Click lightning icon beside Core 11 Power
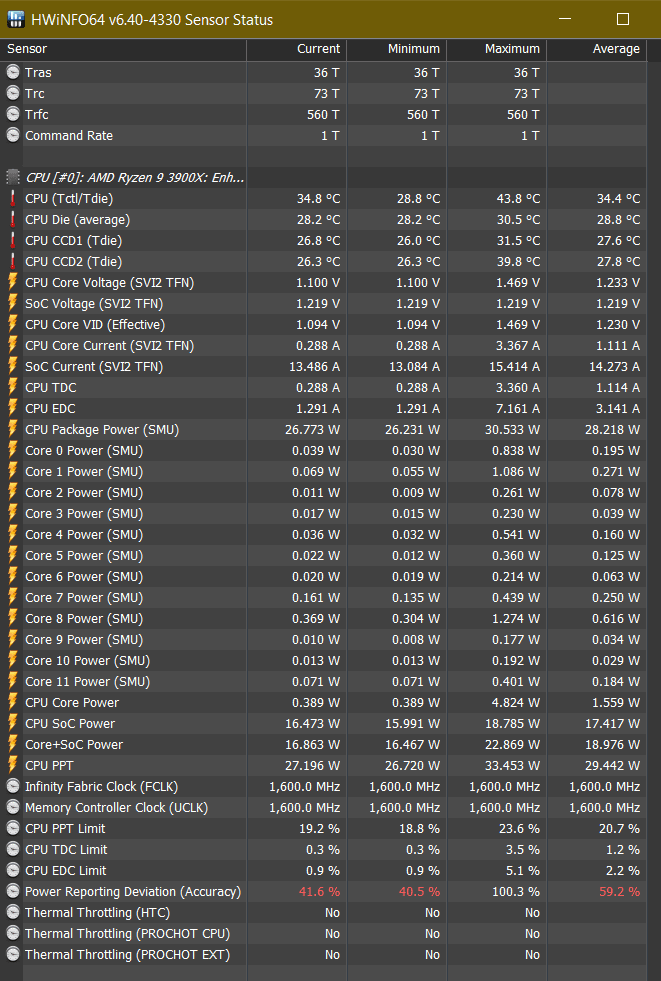 (x=13, y=681)
